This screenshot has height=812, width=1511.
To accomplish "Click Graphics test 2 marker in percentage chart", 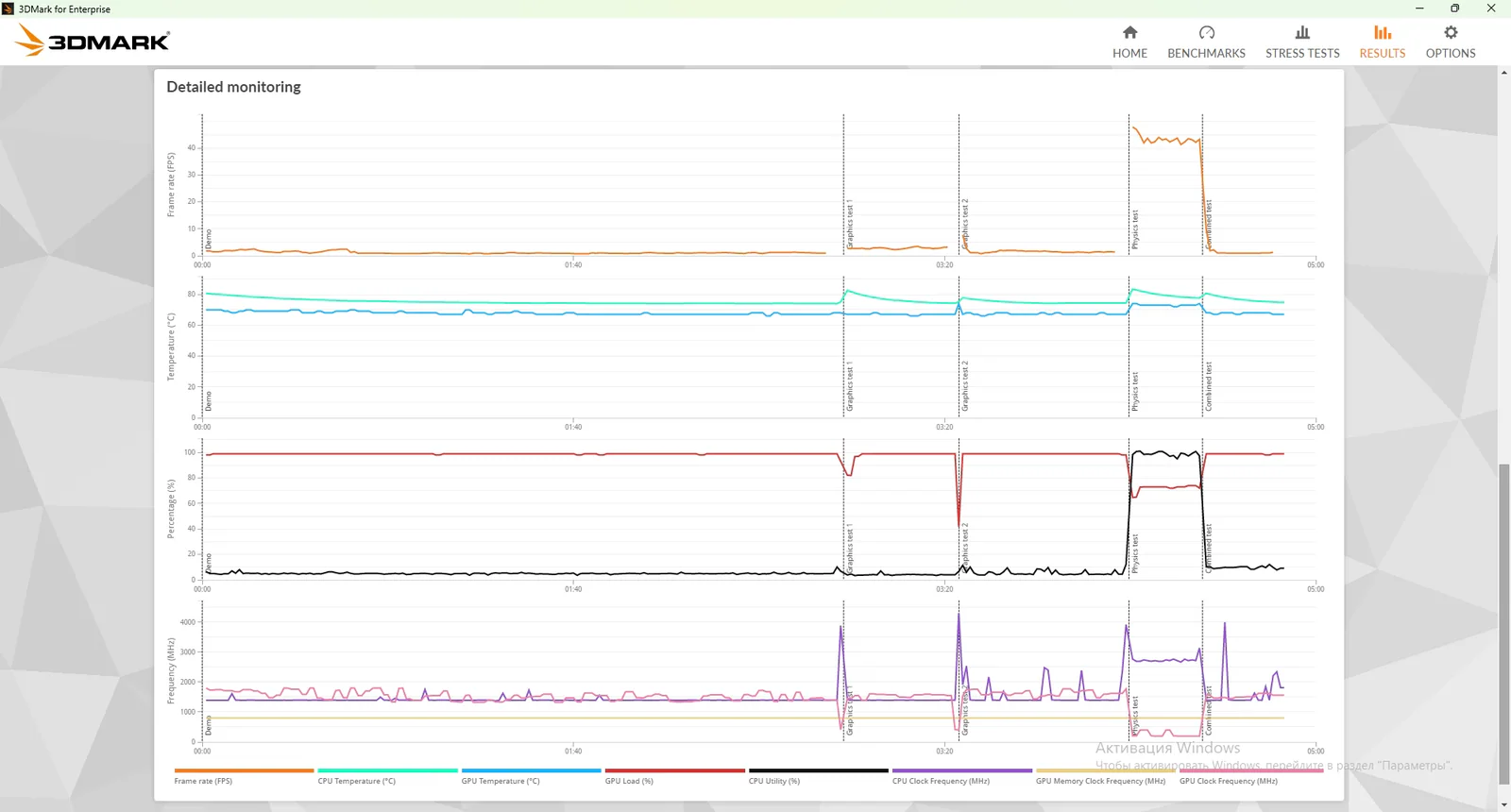I will (965, 549).
